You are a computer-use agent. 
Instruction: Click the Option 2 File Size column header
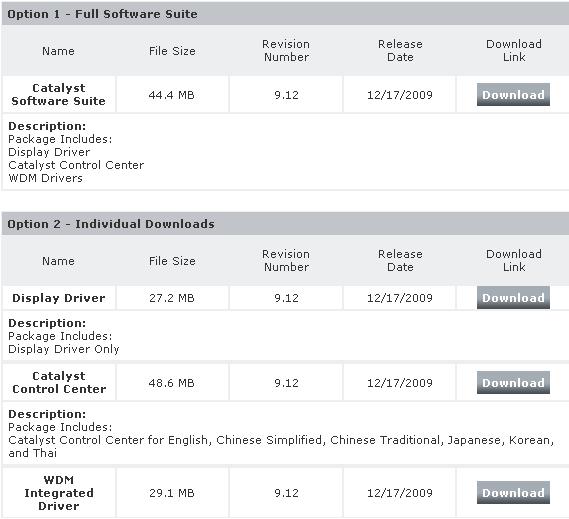[172, 261]
